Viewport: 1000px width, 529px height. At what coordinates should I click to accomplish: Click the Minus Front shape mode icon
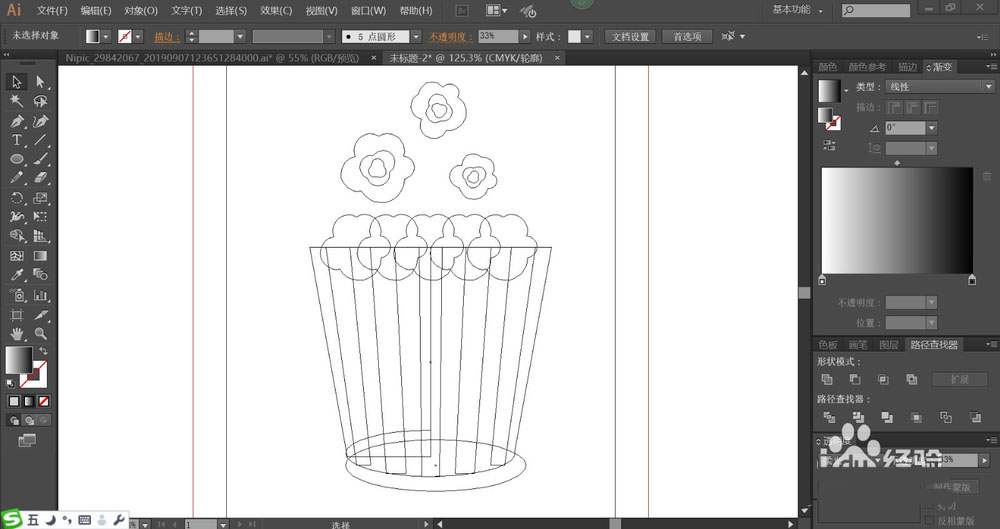[855, 379]
